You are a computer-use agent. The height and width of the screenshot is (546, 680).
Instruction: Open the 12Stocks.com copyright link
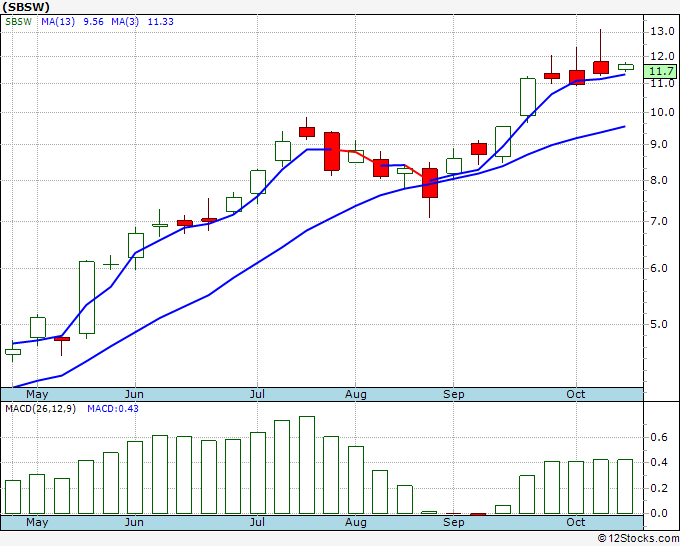click(x=638, y=539)
